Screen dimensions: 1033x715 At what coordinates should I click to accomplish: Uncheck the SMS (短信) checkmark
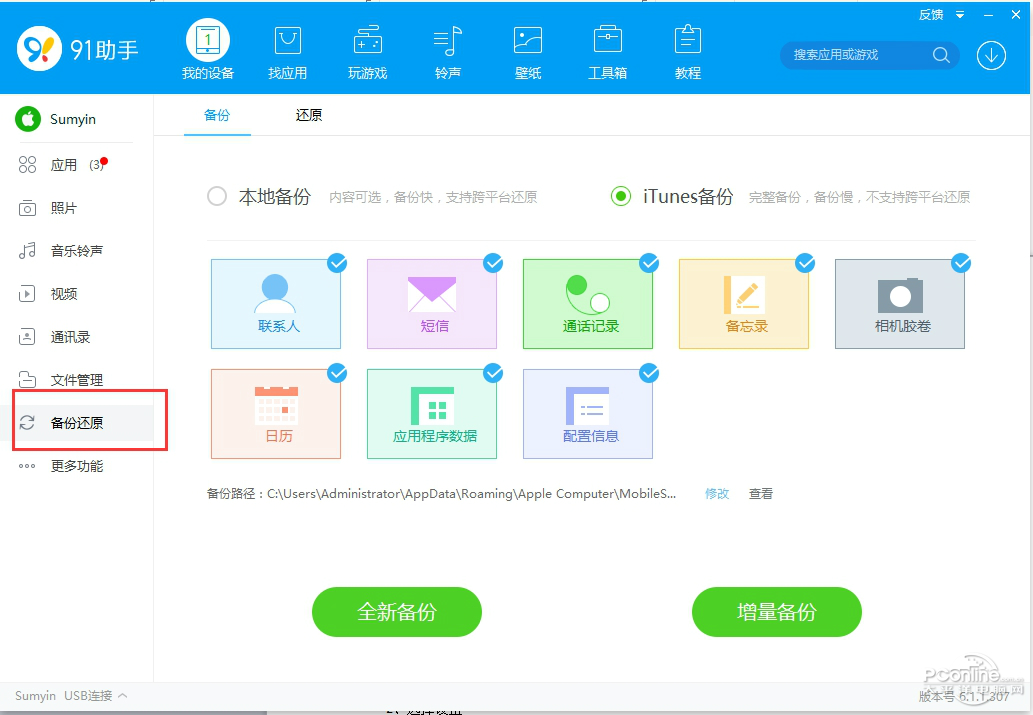tap(493, 264)
